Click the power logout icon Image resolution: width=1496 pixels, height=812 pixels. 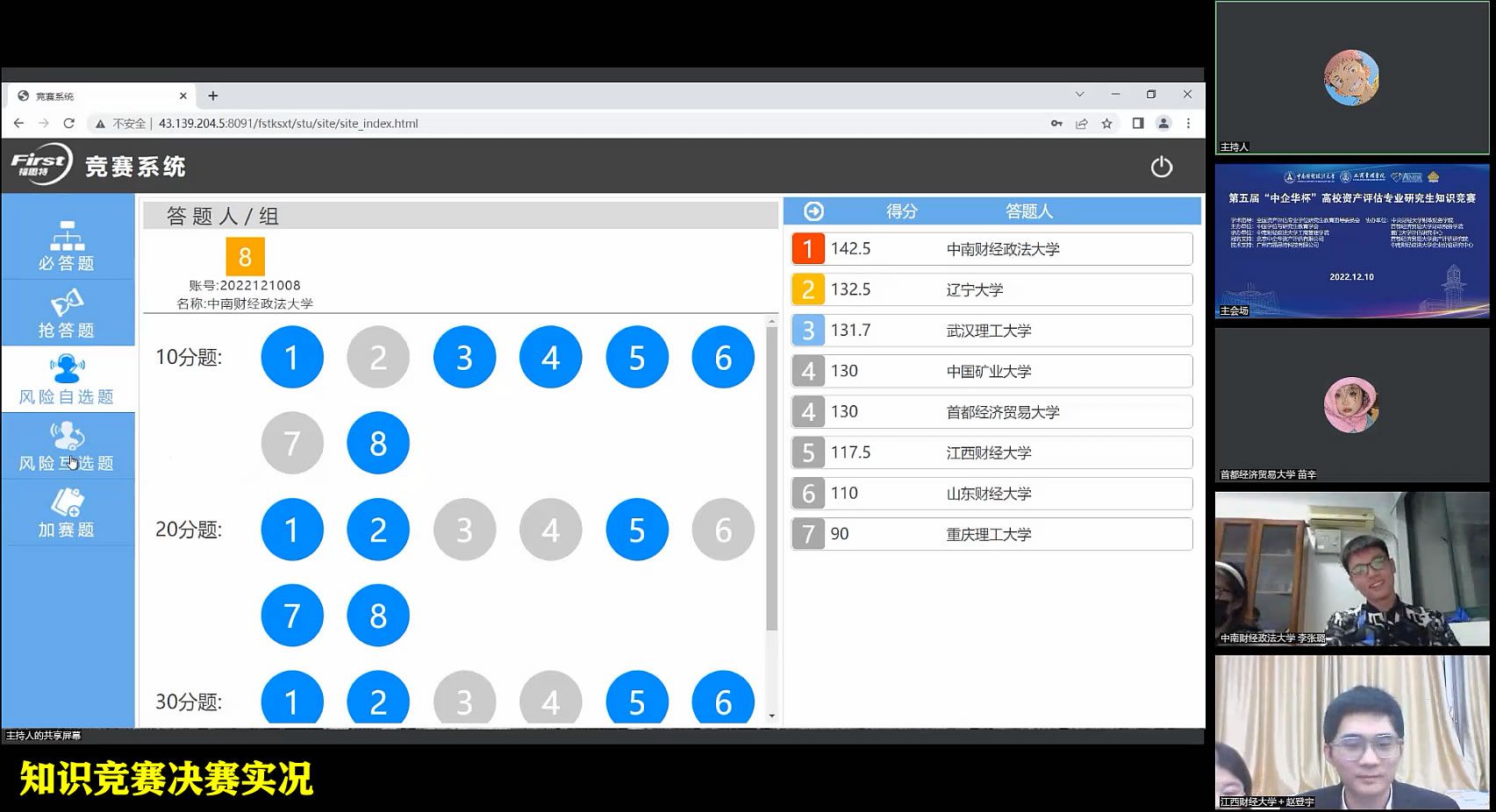coord(1161,167)
